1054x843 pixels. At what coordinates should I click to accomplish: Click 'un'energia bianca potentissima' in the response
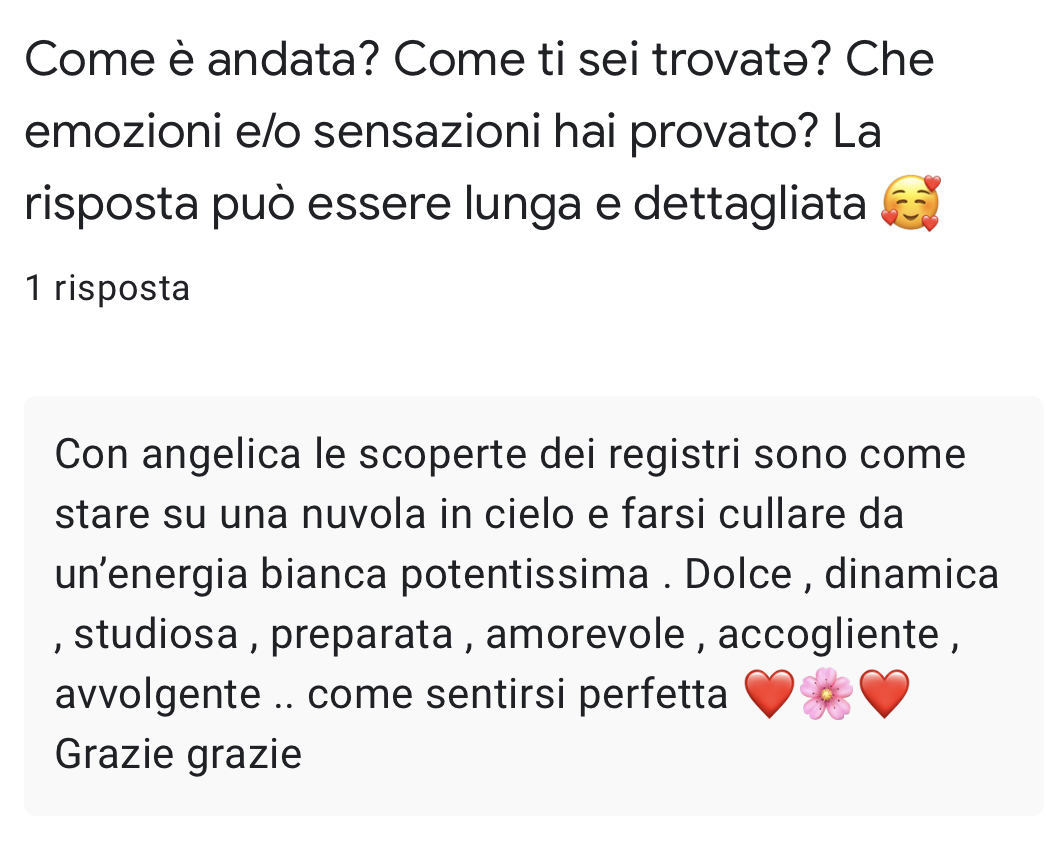coord(352,575)
